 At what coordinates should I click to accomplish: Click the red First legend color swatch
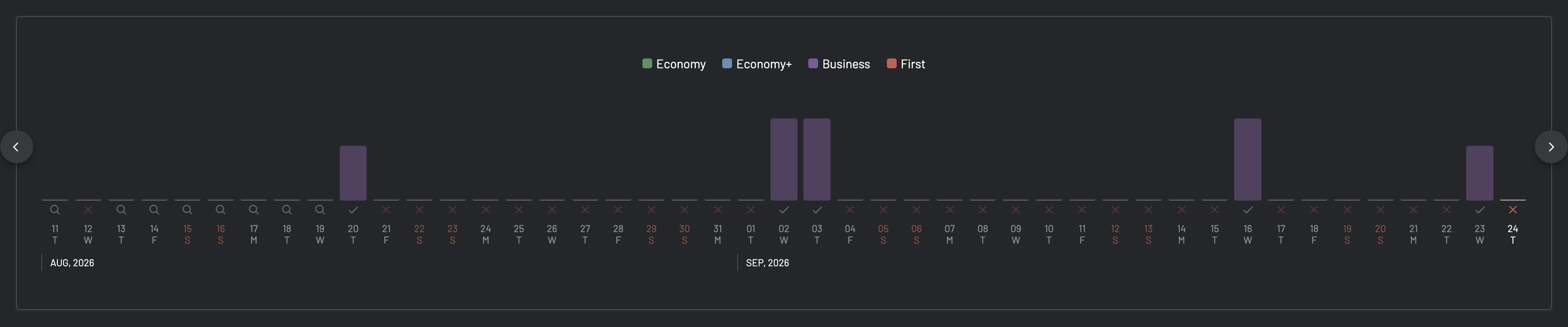click(891, 64)
